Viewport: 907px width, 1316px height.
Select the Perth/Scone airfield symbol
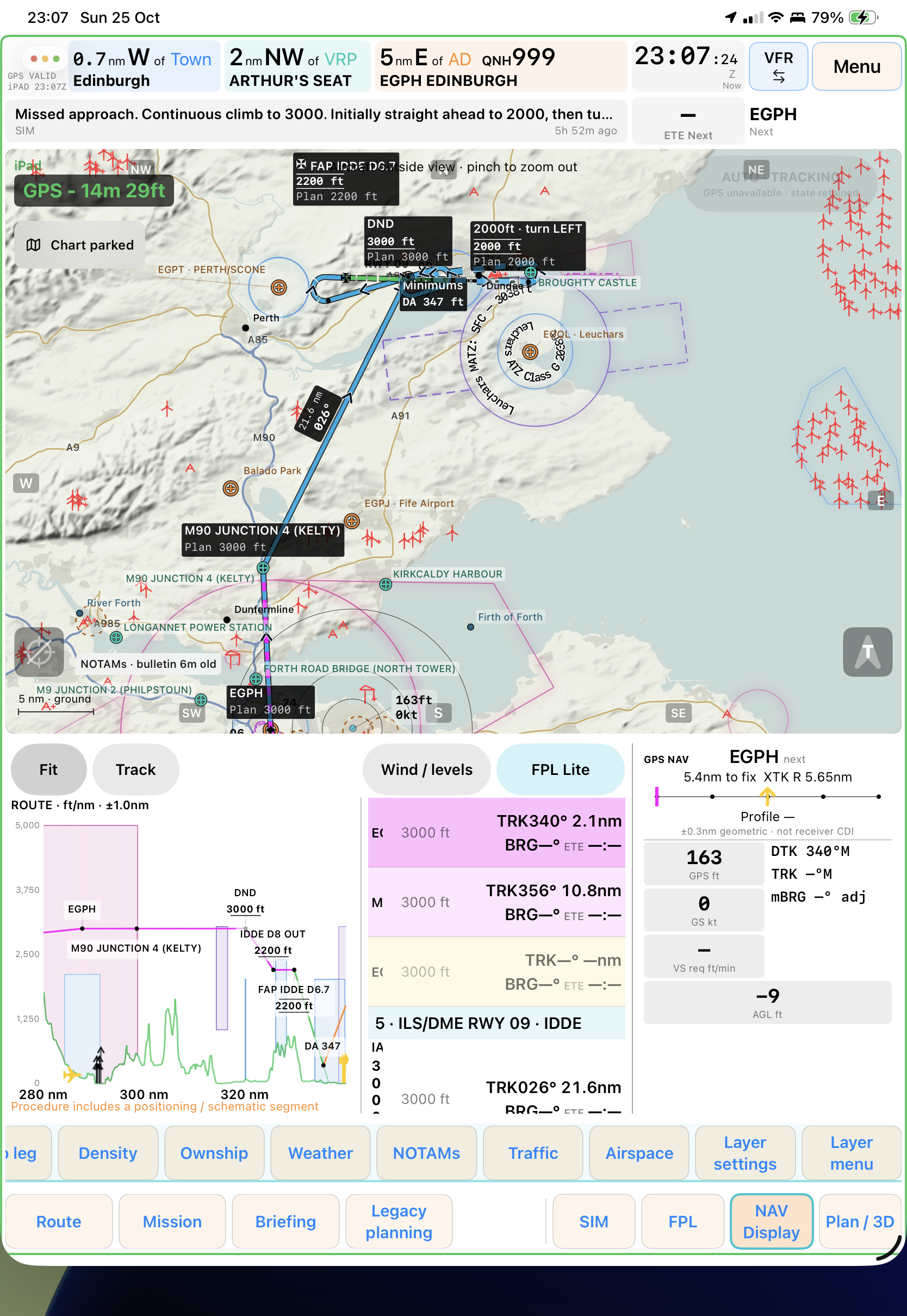coord(278,288)
